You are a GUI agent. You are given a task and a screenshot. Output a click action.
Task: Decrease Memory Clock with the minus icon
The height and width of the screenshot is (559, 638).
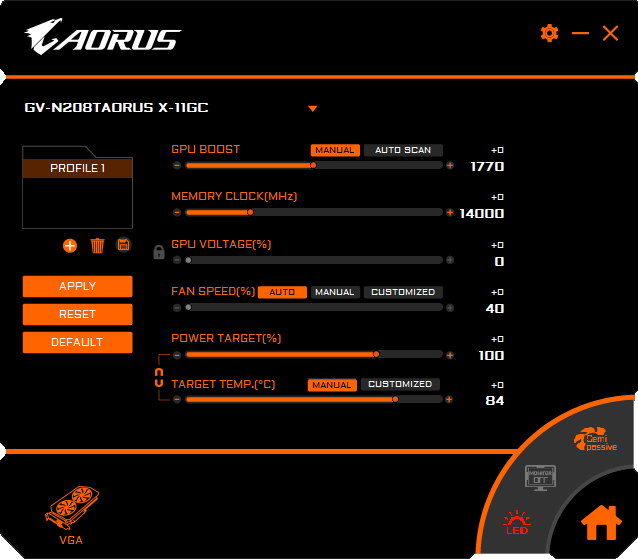[x=177, y=212]
